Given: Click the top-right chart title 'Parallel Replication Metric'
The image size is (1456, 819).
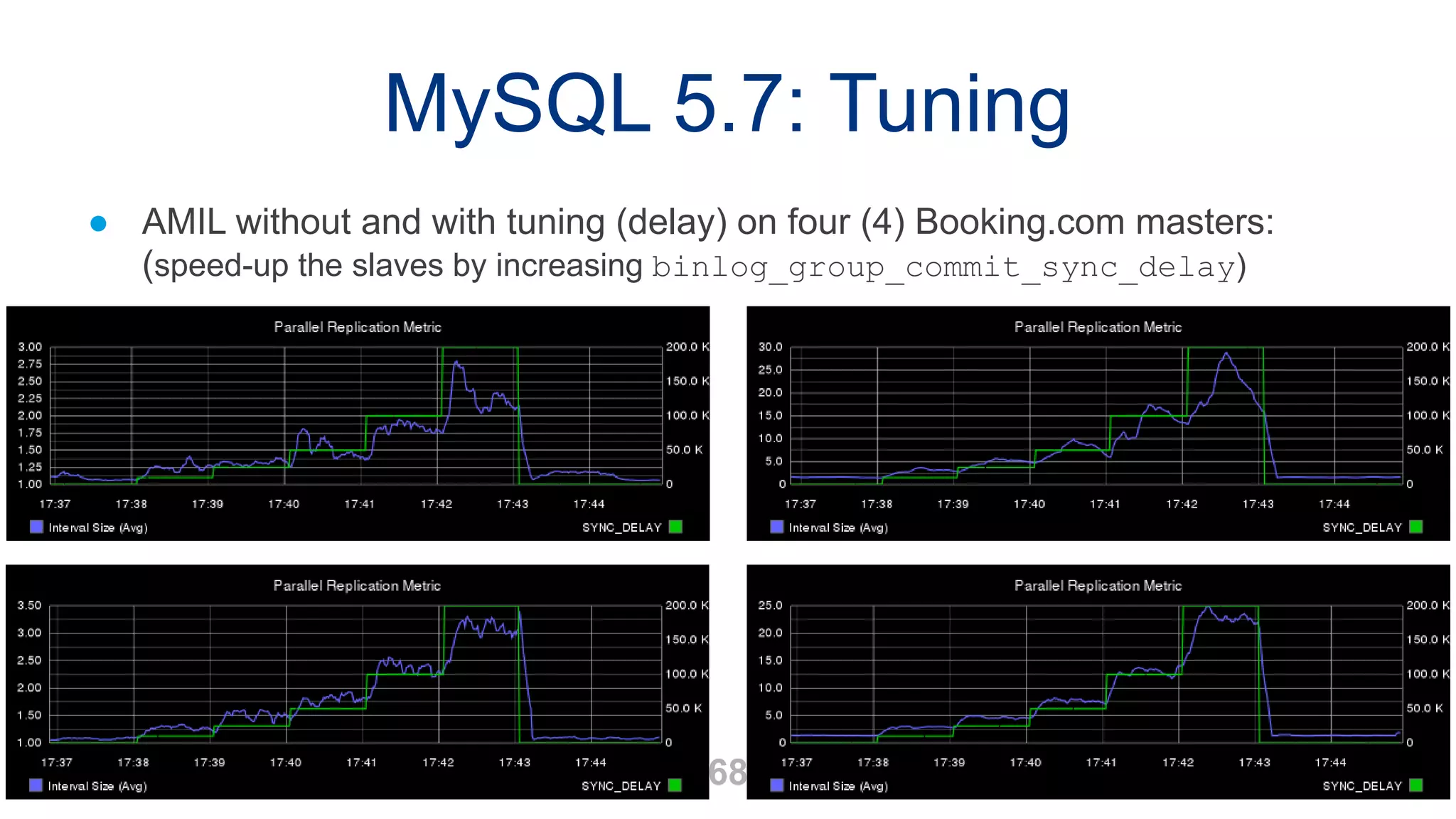Looking at the screenshot, I should [1098, 327].
